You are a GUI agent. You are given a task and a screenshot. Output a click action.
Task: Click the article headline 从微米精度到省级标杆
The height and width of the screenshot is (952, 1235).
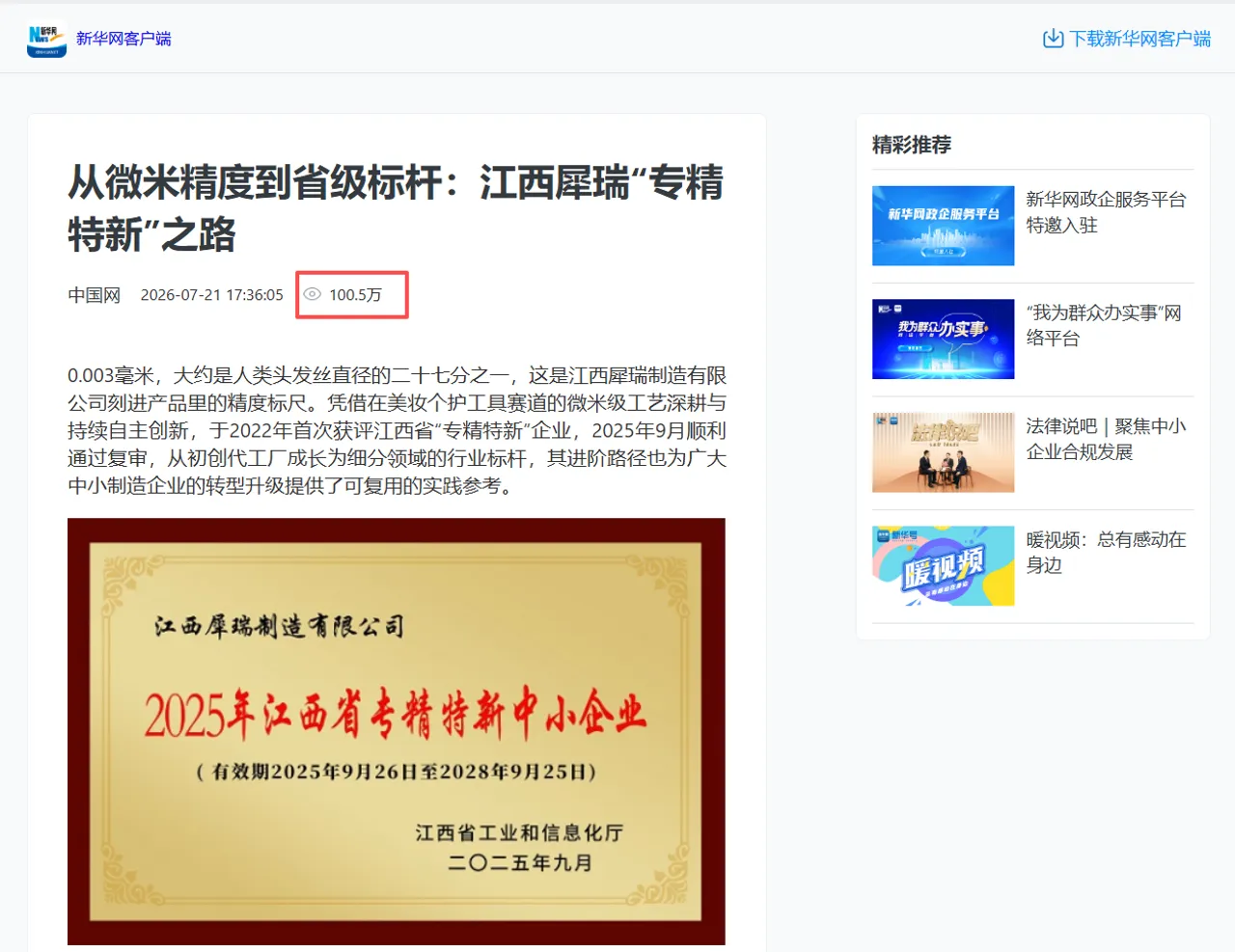[x=396, y=207]
